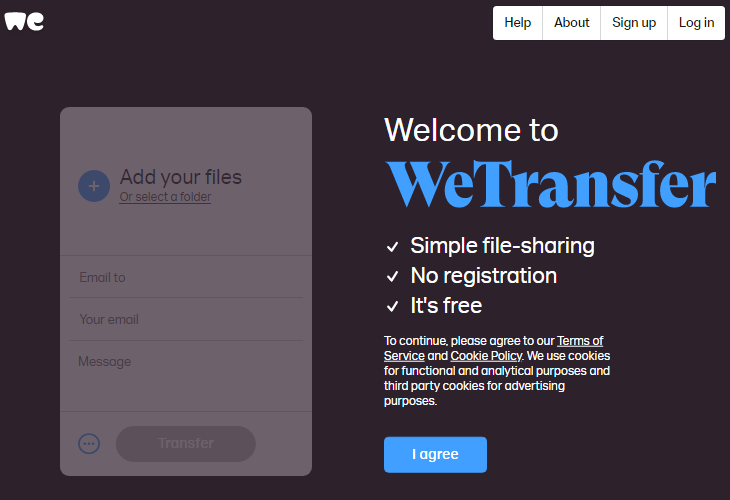The height and width of the screenshot is (500, 730).
Task: Open the Help menu item
Action: click(518, 23)
